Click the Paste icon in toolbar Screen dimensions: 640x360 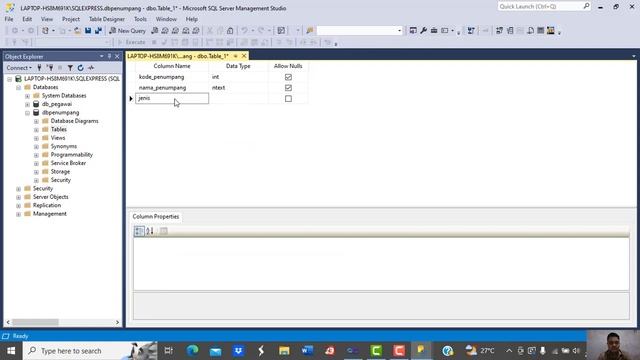pyautogui.click(x=230, y=31)
